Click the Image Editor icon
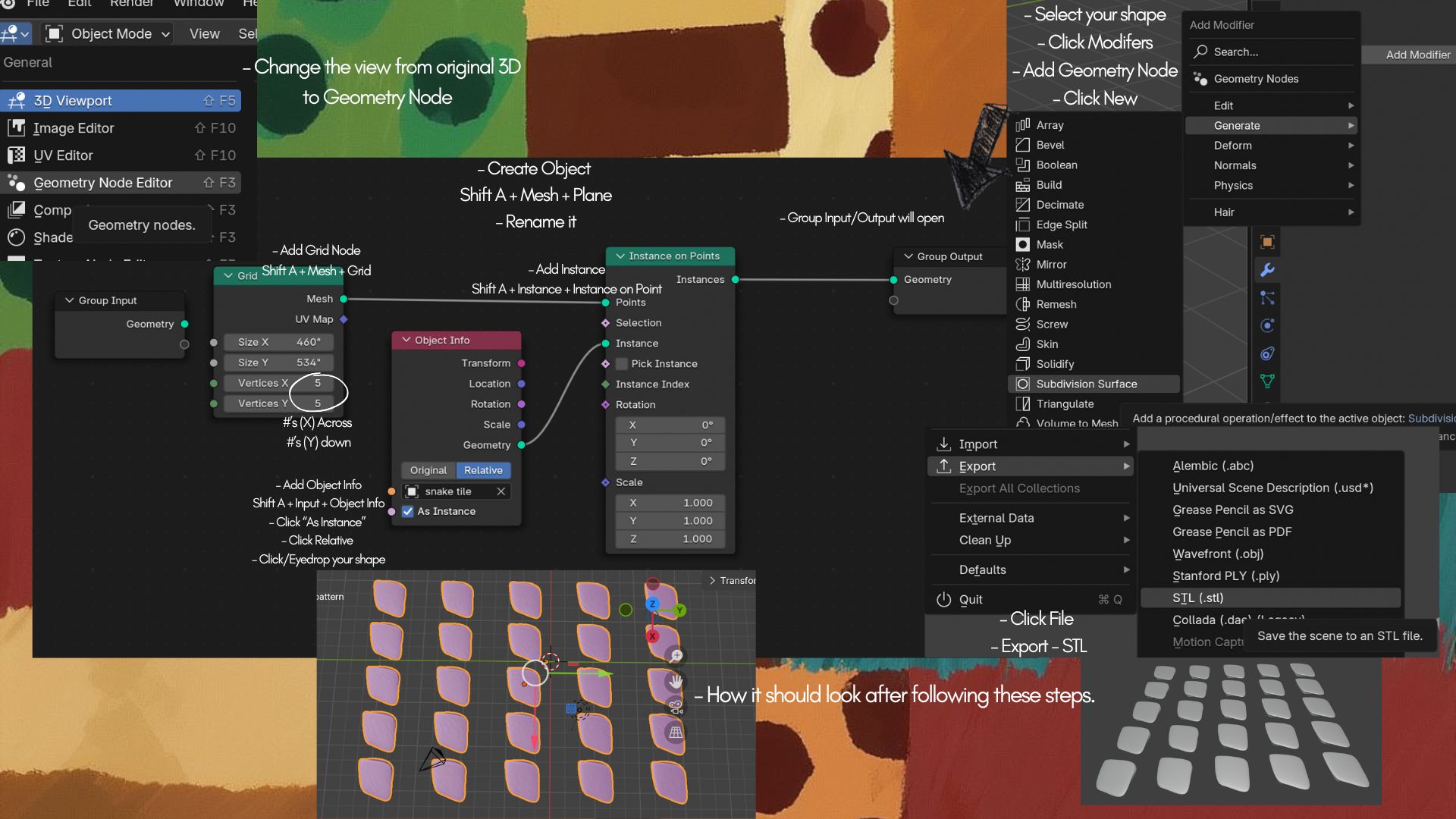This screenshot has width=1456, height=819. (16, 128)
